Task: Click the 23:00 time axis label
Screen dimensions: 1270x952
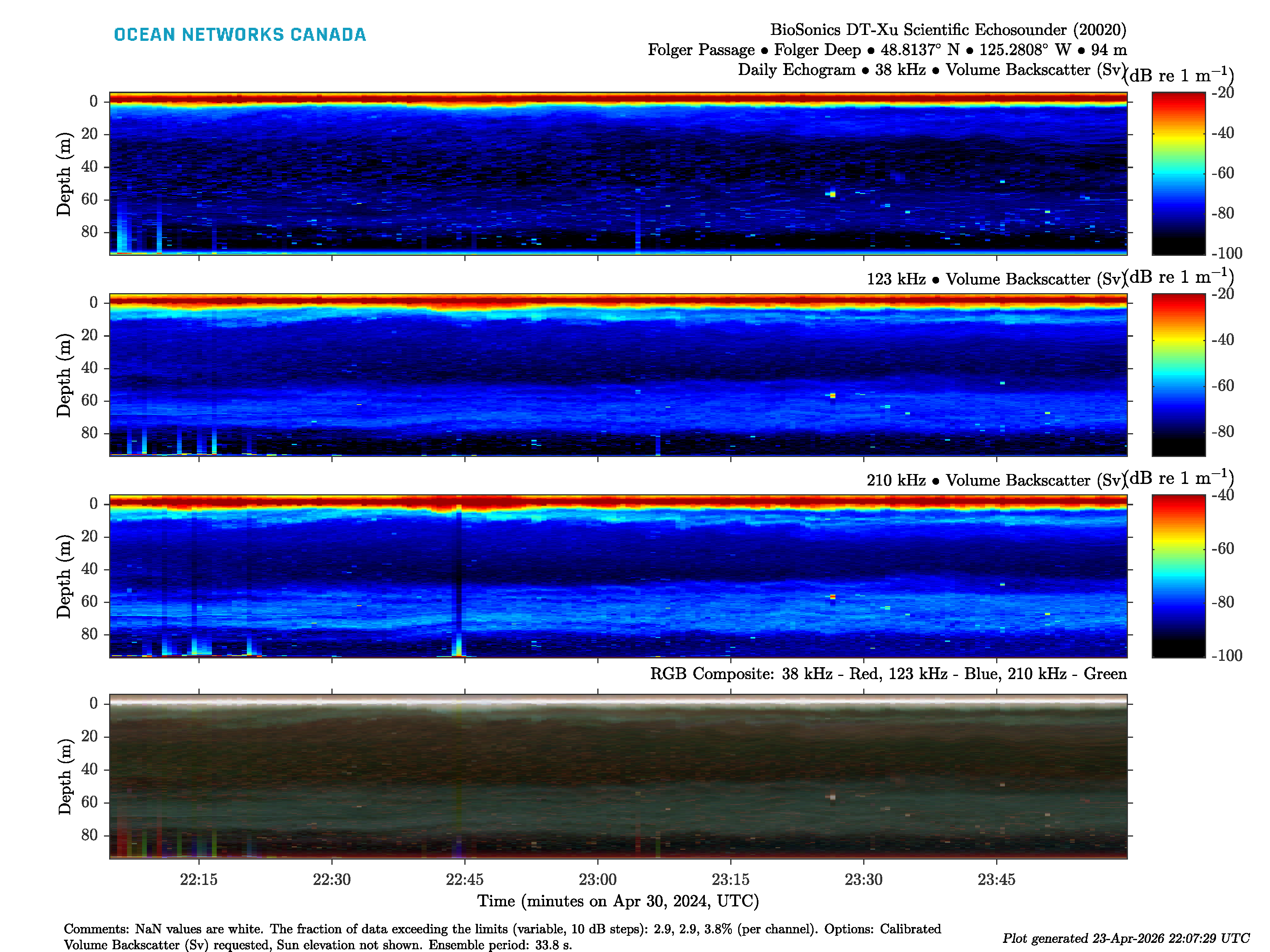Action: tap(598, 879)
